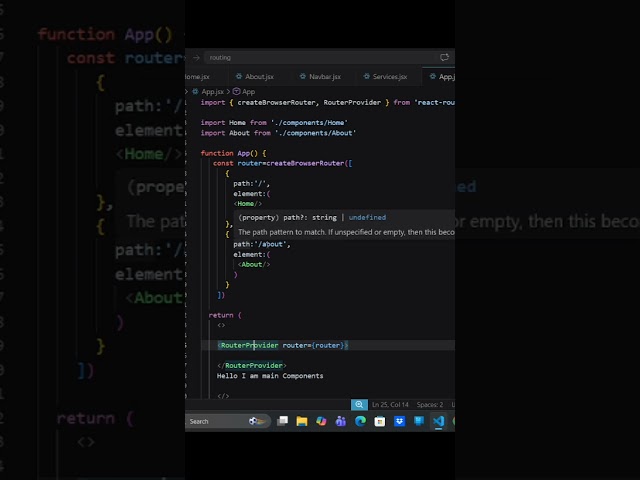640x480 pixels.
Task: Click 'function App() {' line
Action: point(233,153)
